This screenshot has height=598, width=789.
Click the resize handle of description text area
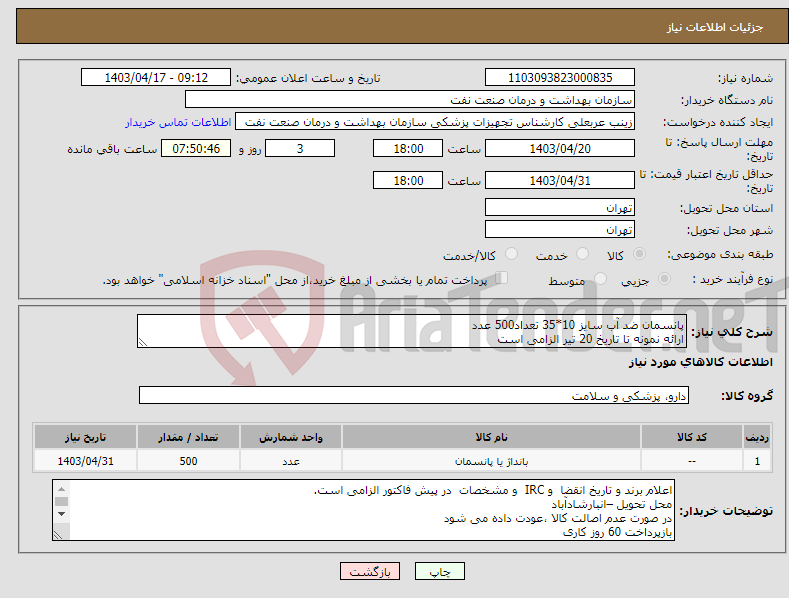[143, 342]
